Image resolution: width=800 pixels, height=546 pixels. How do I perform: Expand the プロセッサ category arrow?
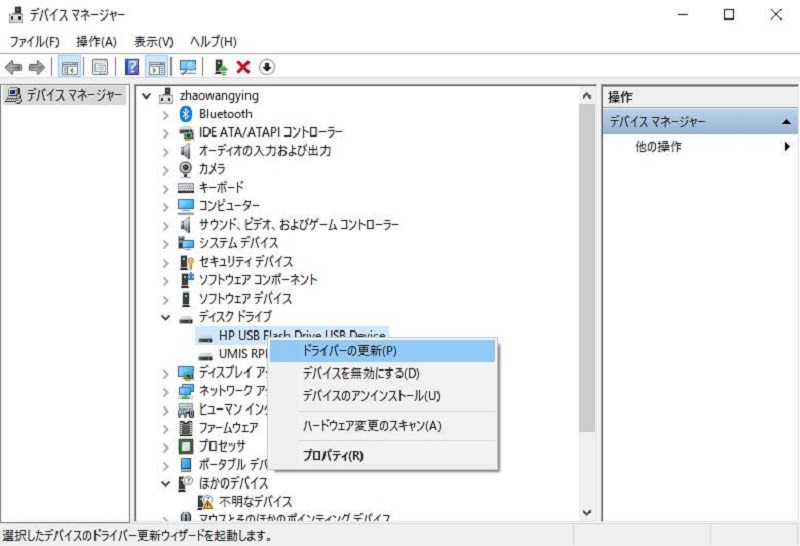(165, 448)
